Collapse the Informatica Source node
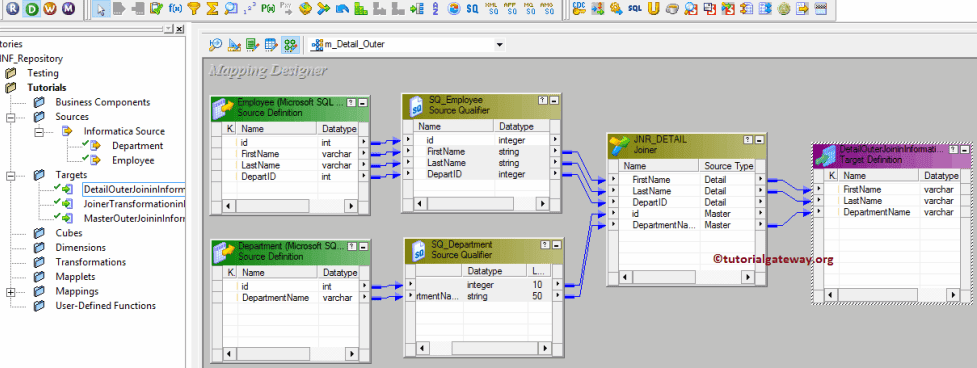Viewport: 977px width, 368px height. pyautogui.click(x=40, y=131)
